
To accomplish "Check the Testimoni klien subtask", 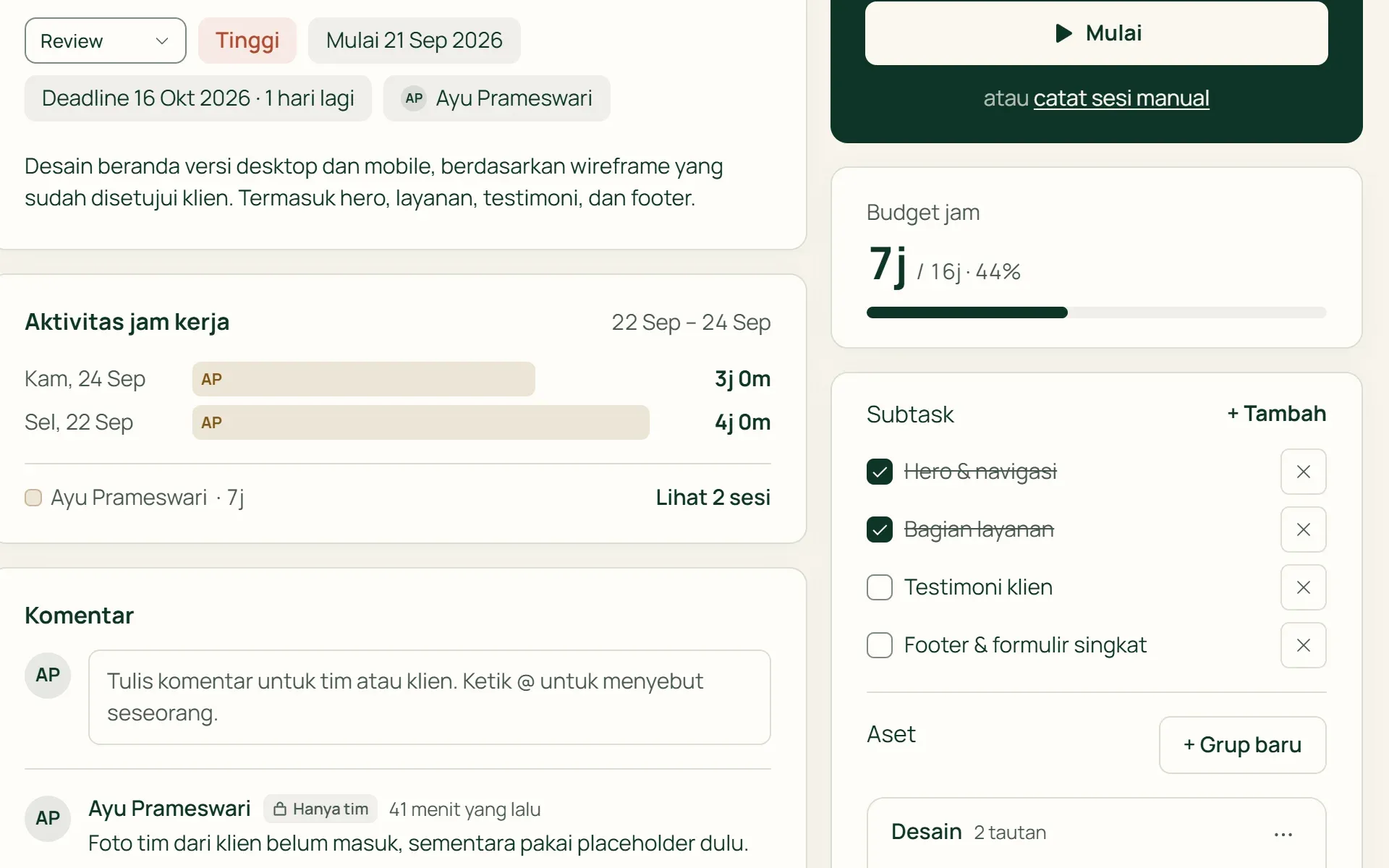I will 880,587.
